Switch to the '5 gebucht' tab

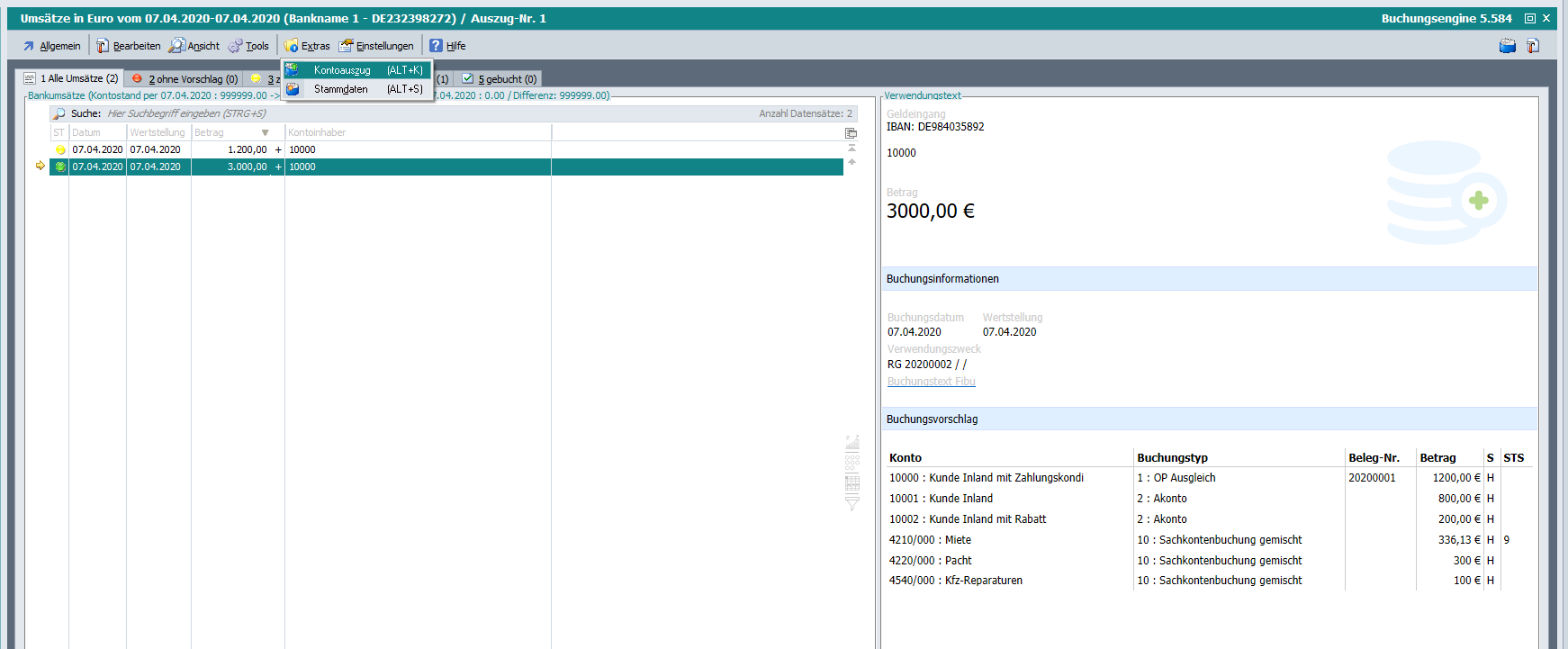[x=500, y=79]
